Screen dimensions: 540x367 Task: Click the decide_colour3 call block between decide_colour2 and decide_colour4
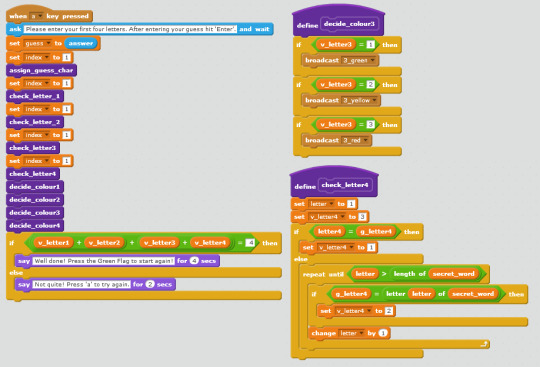click(35, 212)
